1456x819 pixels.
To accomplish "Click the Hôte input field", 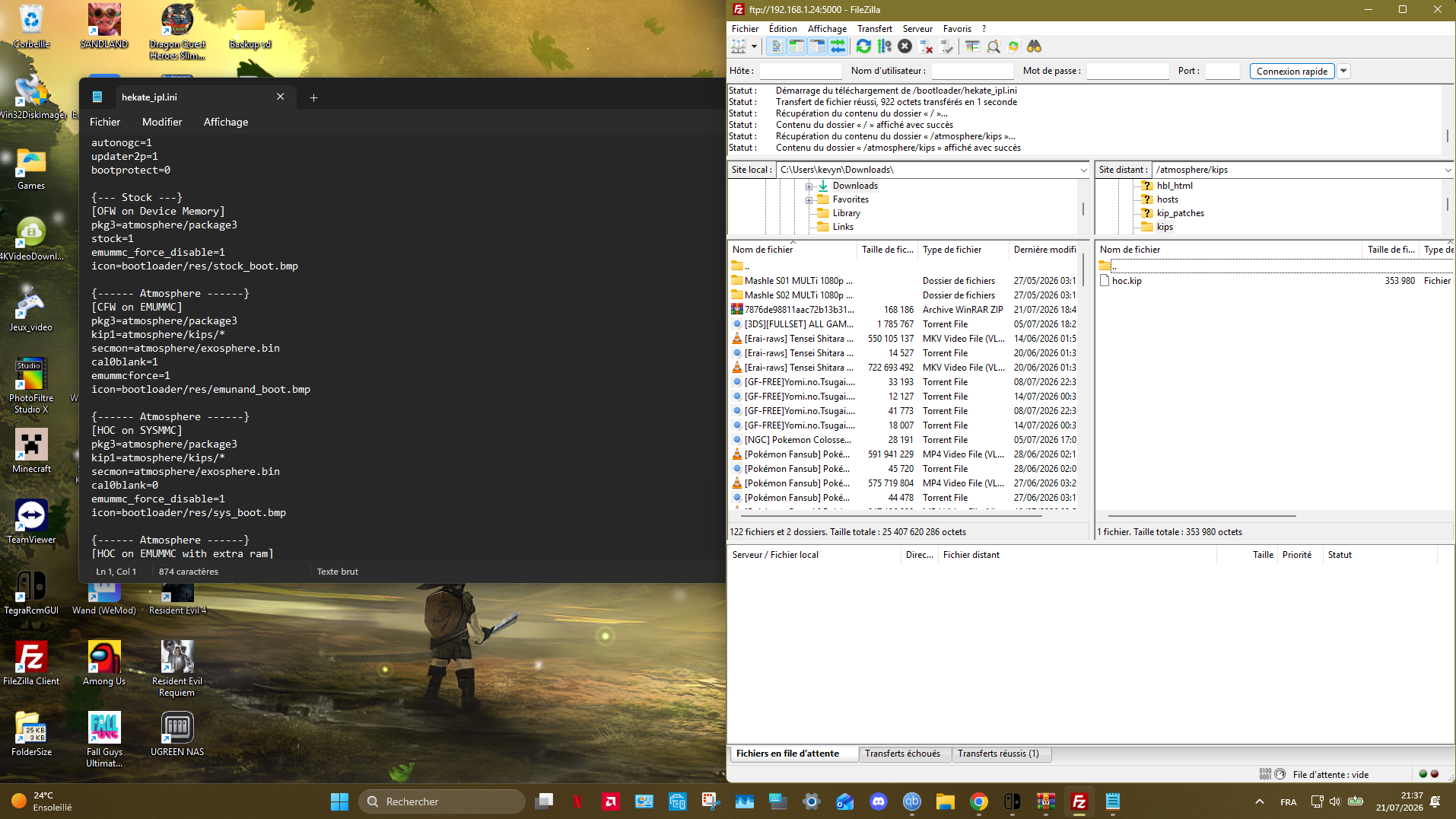I will tap(800, 71).
